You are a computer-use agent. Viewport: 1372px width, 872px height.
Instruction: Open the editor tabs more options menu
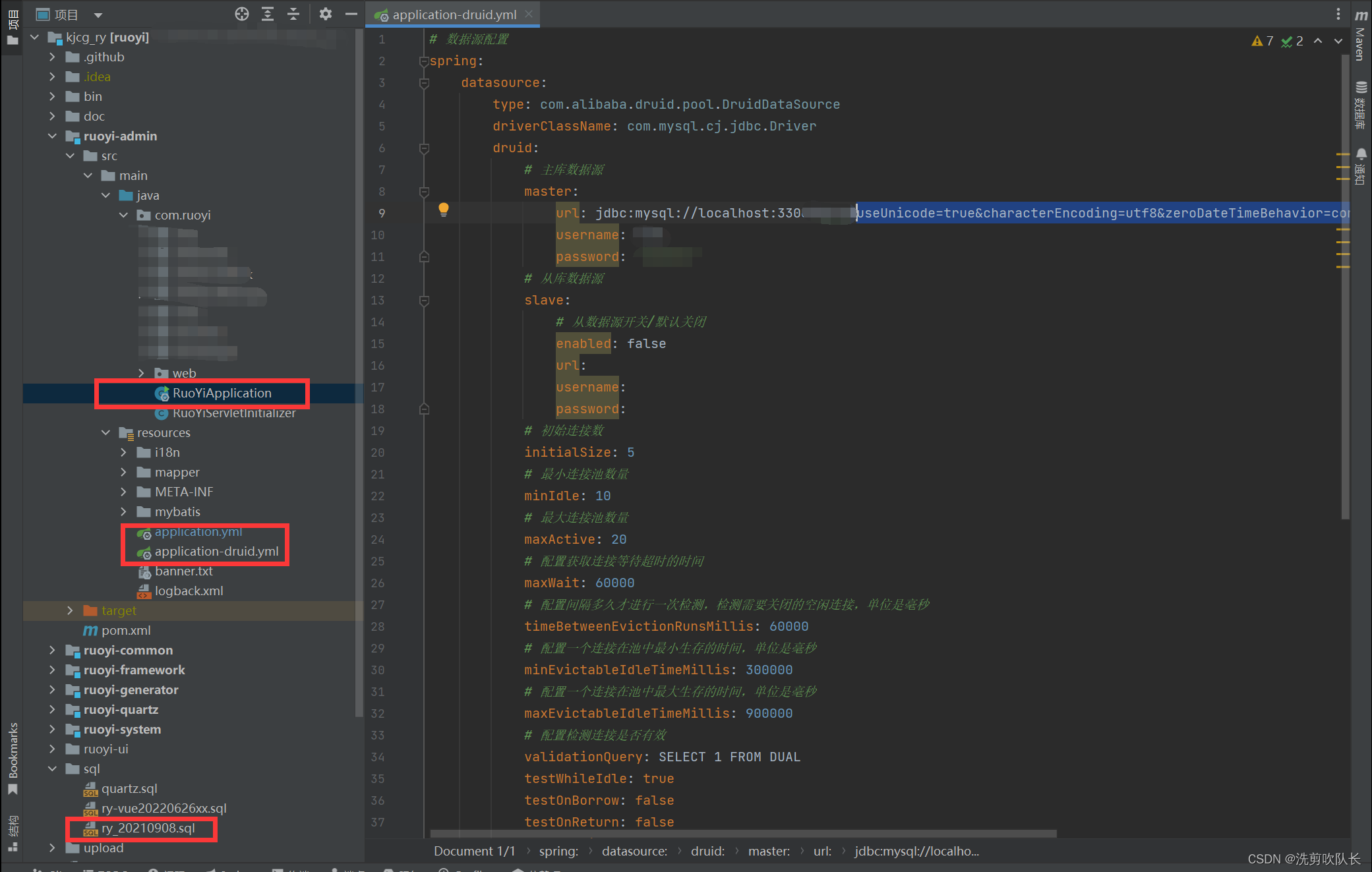tap(1338, 14)
